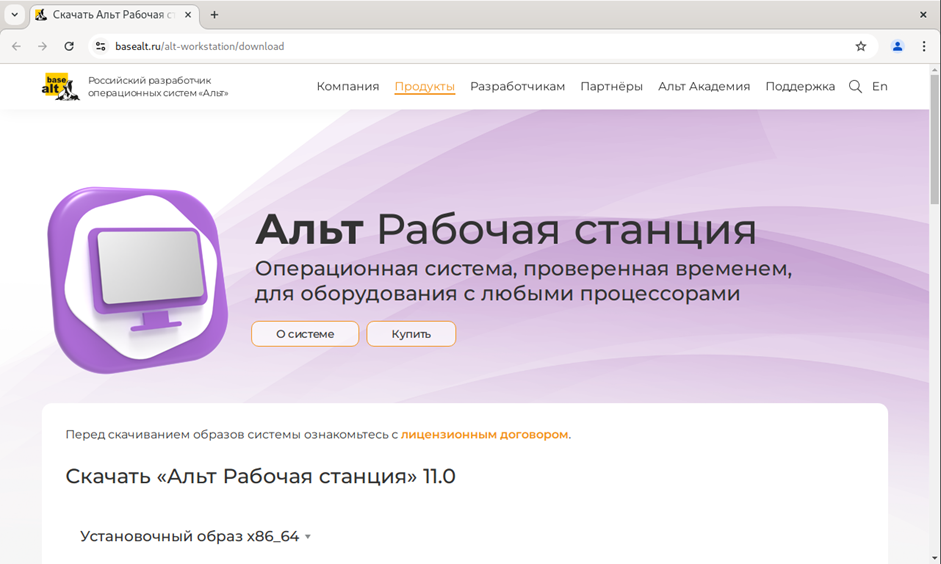The width and height of the screenshot is (941, 564).
Task: Open the лицензионным договором link
Action: [484, 435]
